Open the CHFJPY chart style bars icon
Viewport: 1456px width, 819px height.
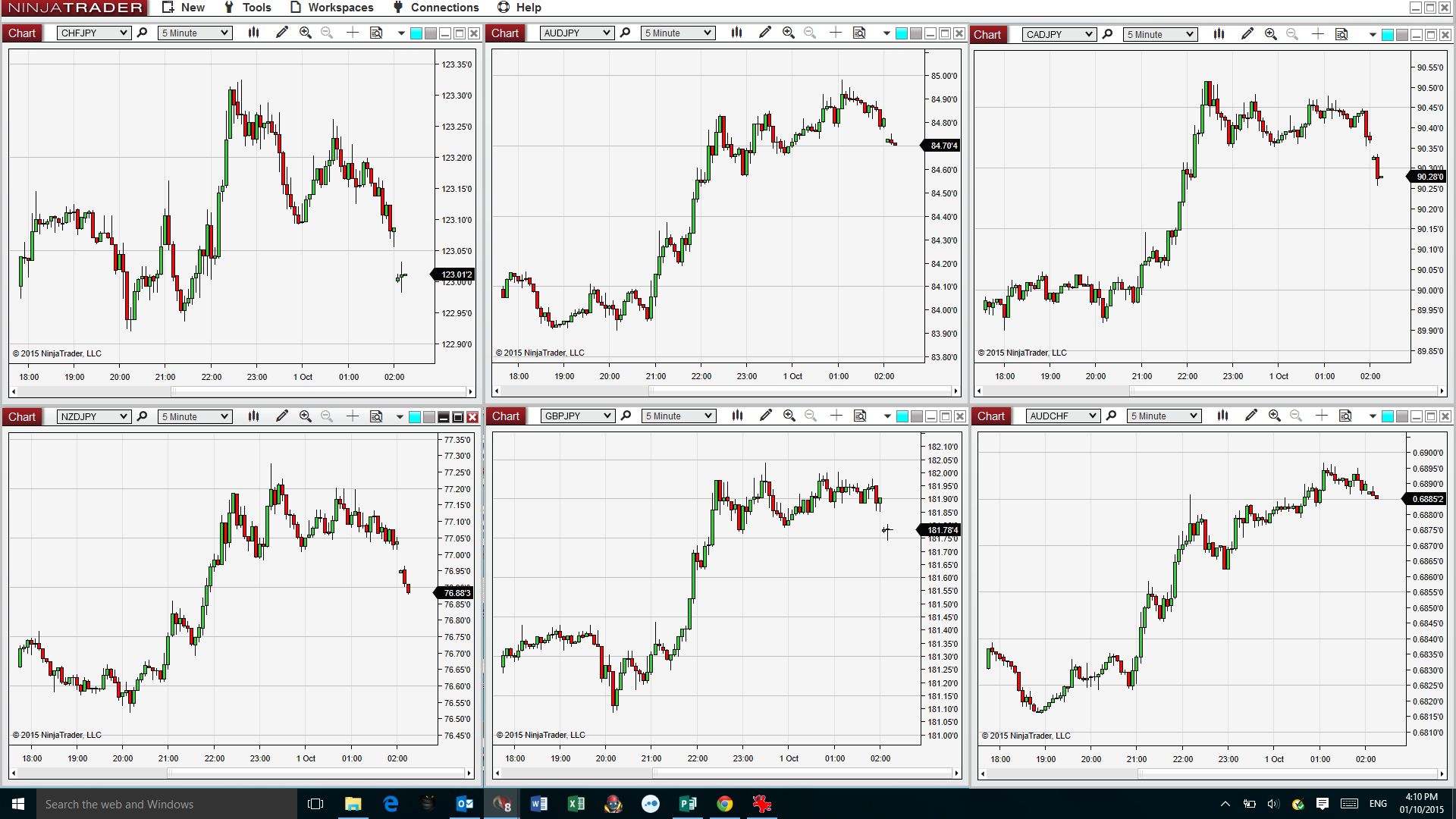(x=253, y=33)
